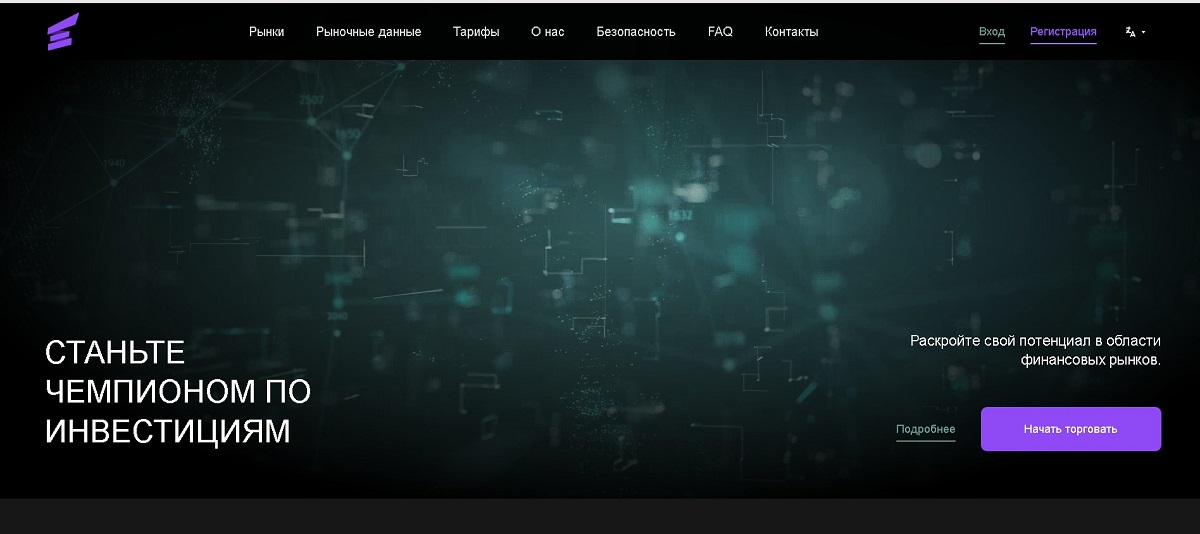The width and height of the screenshot is (1200, 534).
Task: Click Контакты in the top navigation
Action: coord(791,32)
